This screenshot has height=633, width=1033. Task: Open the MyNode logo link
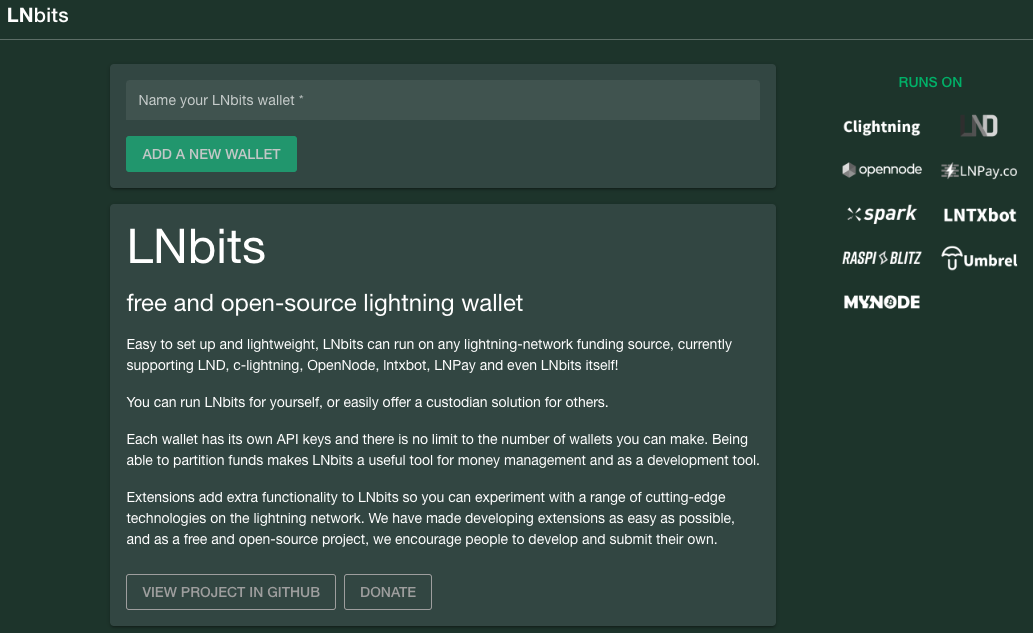(x=881, y=302)
